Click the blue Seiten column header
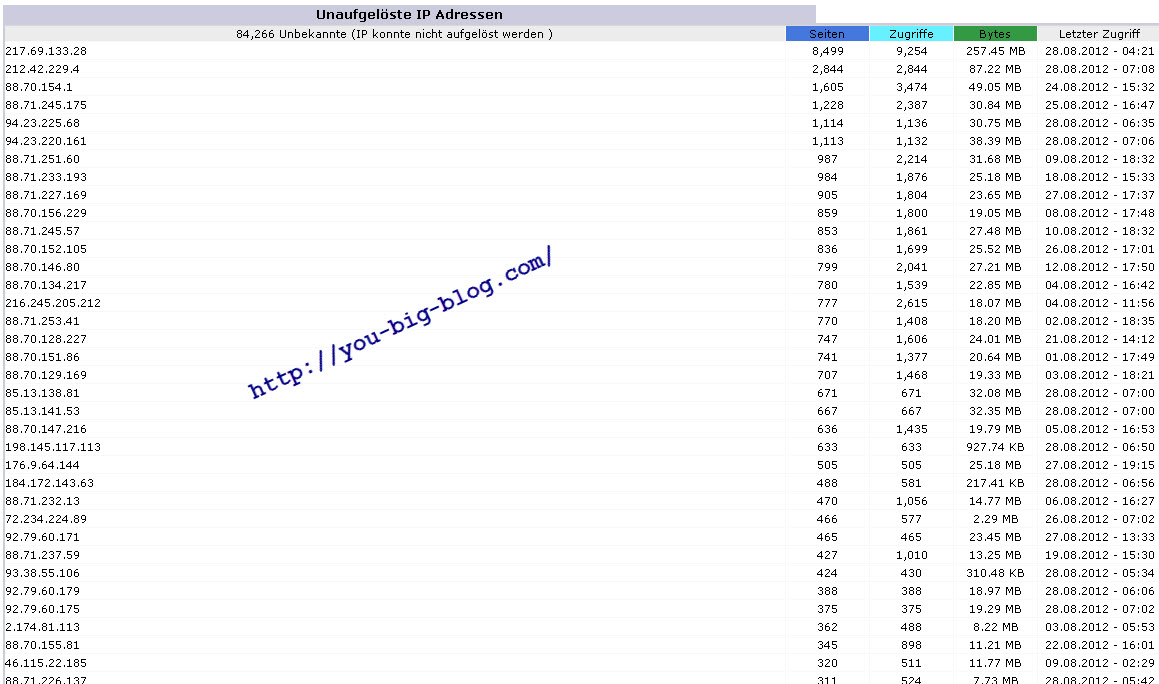This screenshot has width=1159, height=684. (x=827, y=34)
